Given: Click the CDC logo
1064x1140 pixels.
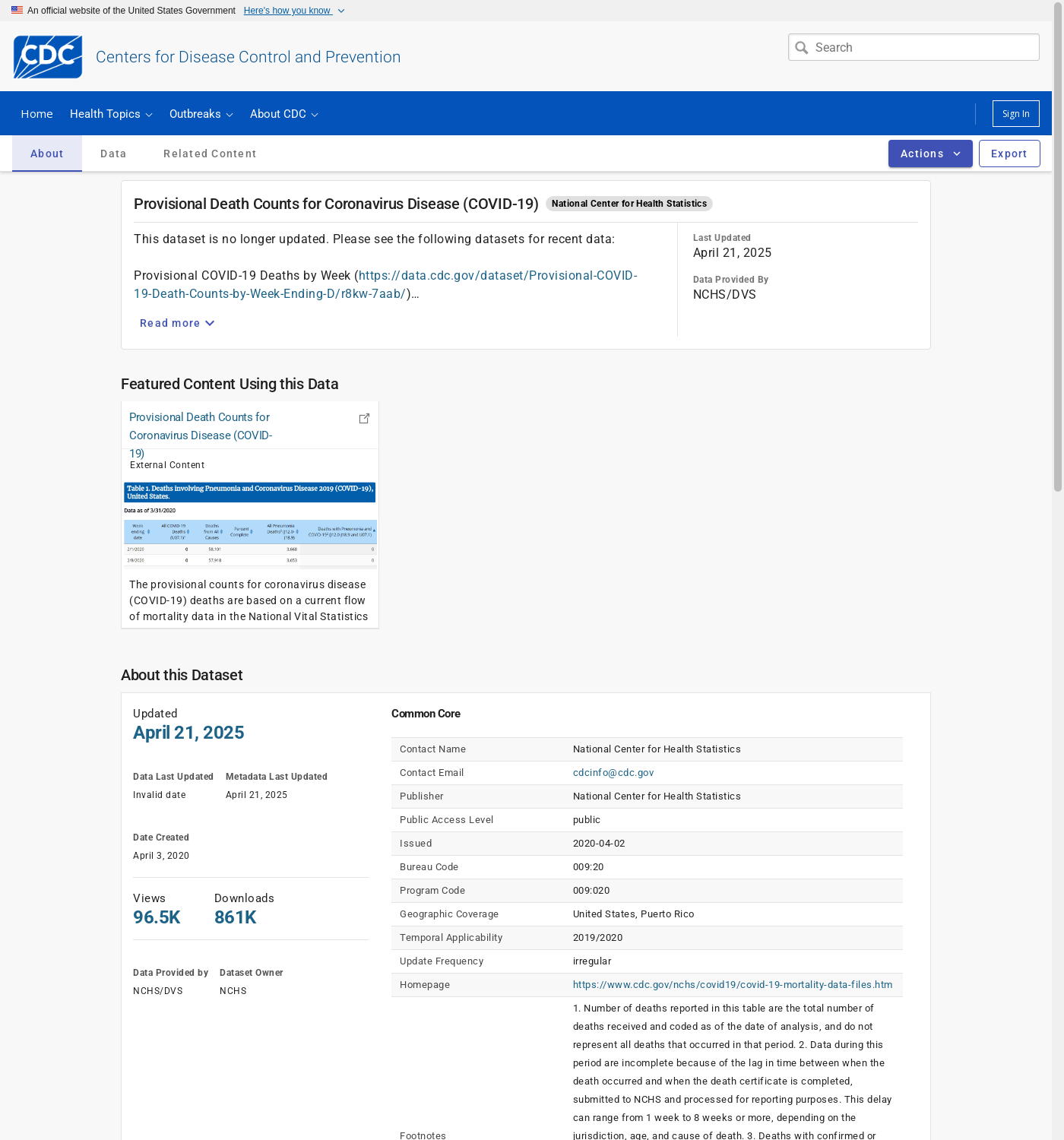Looking at the screenshot, I should click(48, 57).
